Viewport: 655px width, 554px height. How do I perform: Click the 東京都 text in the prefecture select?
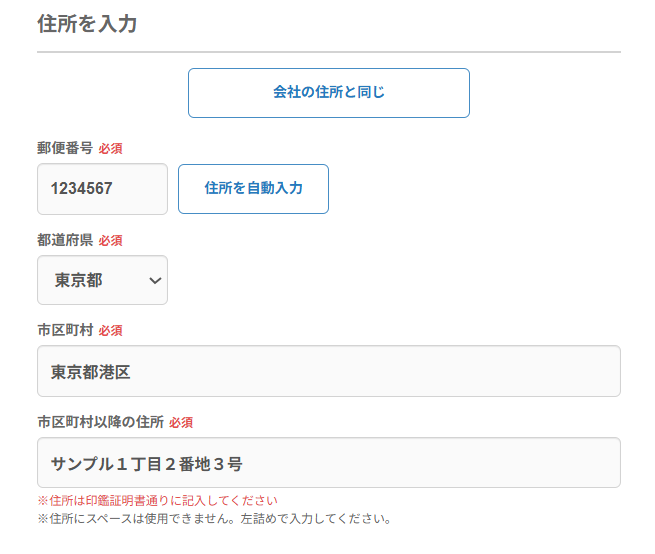click(x=79, y=281)
